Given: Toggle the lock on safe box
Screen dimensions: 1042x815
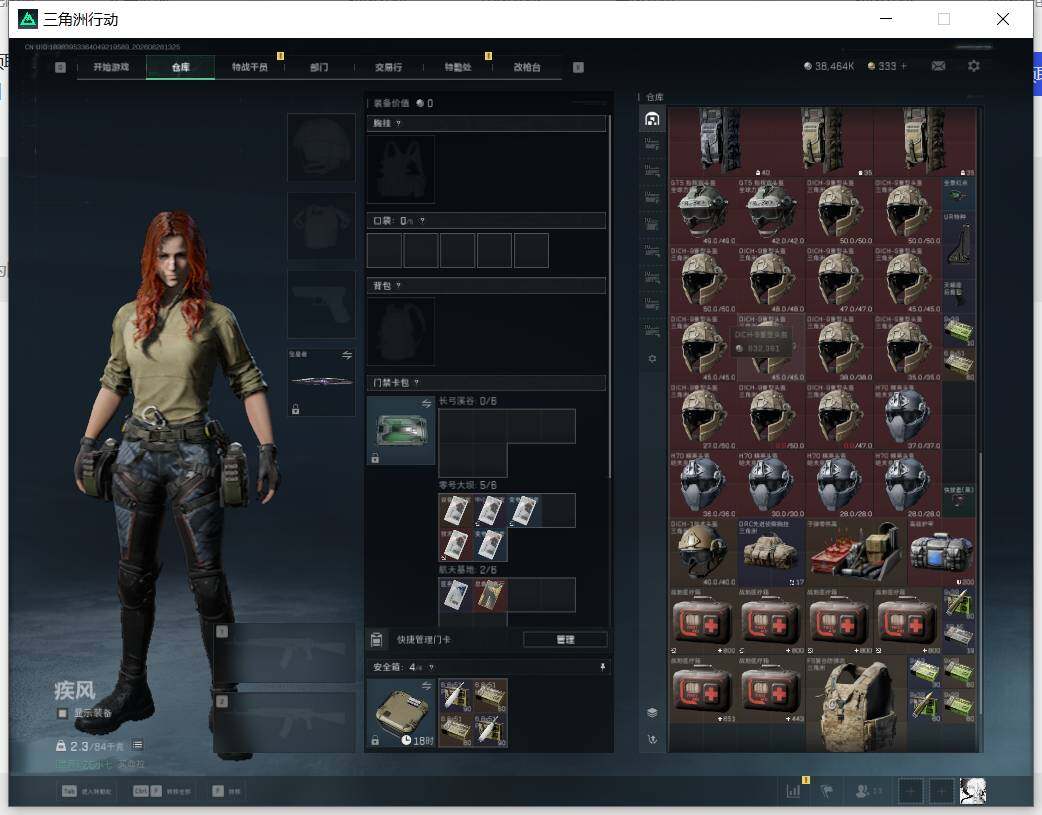Looking at the screenshot, I should coord(375,740).
